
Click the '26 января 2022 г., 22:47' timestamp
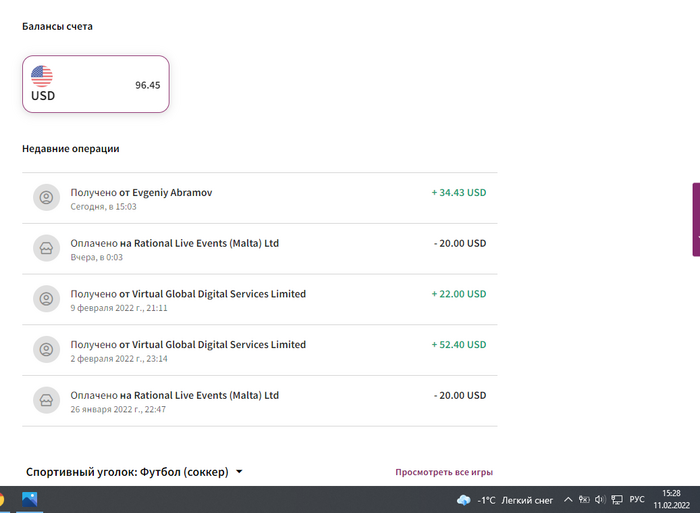118,409
